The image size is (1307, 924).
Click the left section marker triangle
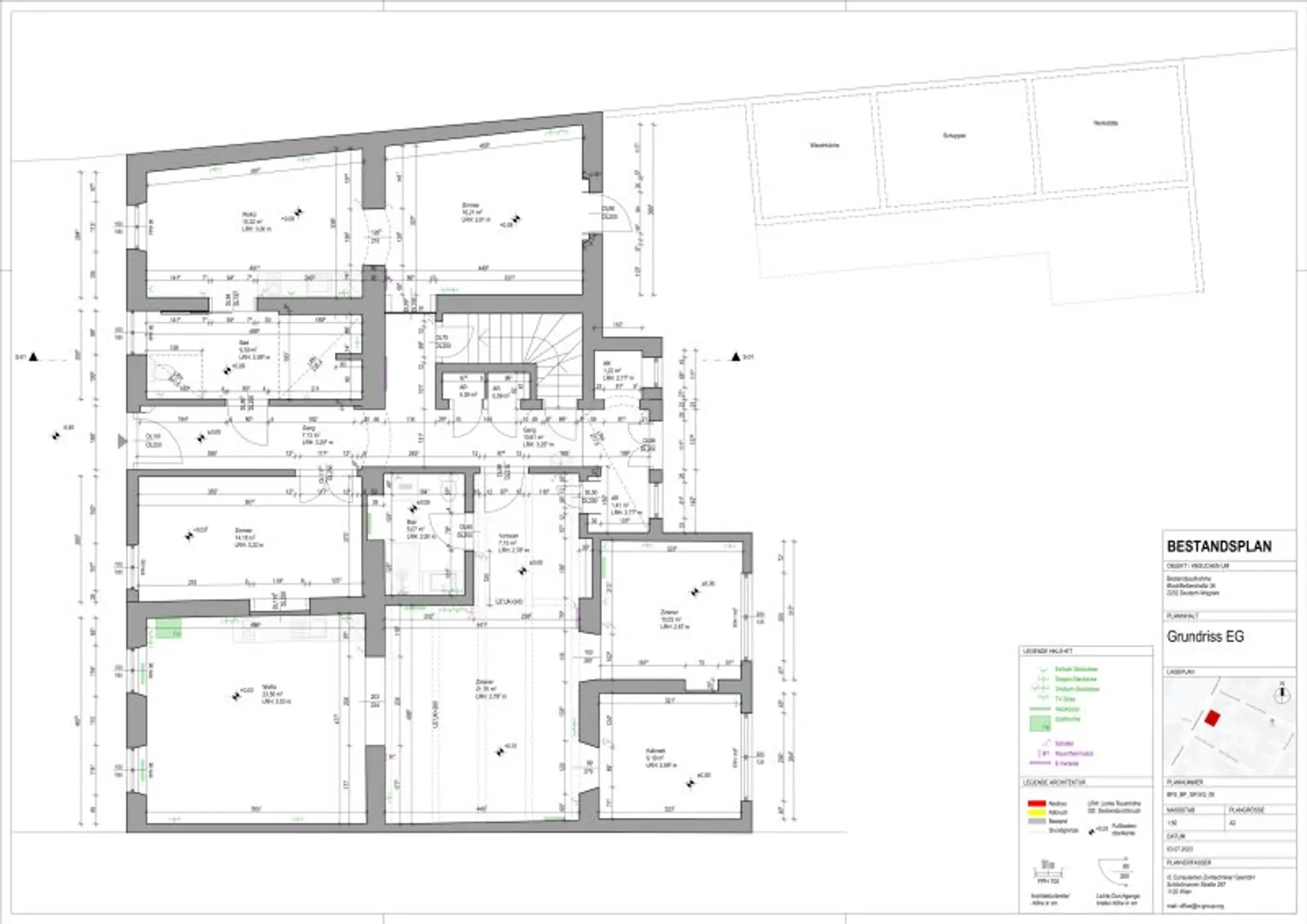[33, 357]
